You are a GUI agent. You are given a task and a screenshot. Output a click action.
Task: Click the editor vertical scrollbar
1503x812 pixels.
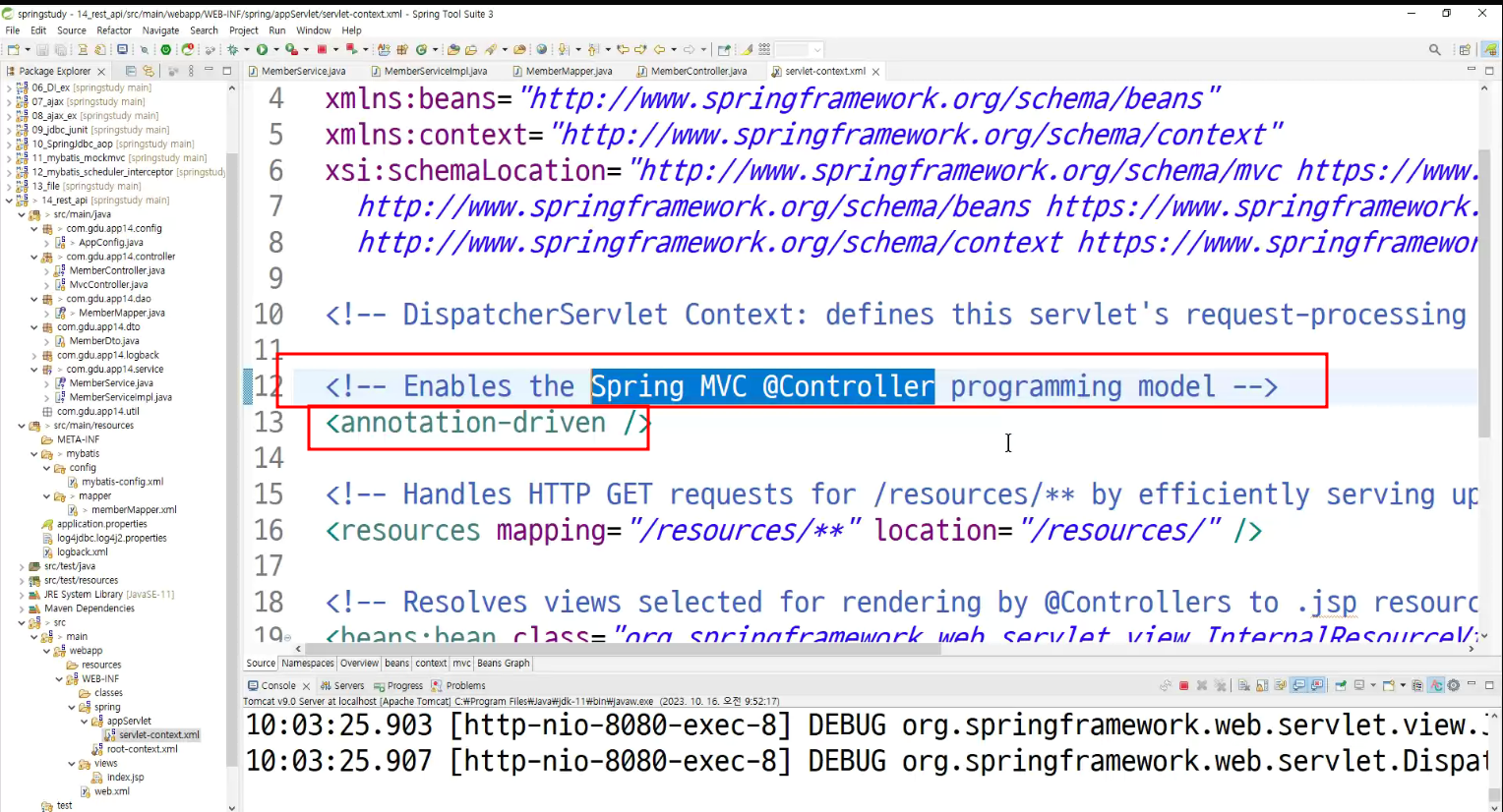point(1484,293)
